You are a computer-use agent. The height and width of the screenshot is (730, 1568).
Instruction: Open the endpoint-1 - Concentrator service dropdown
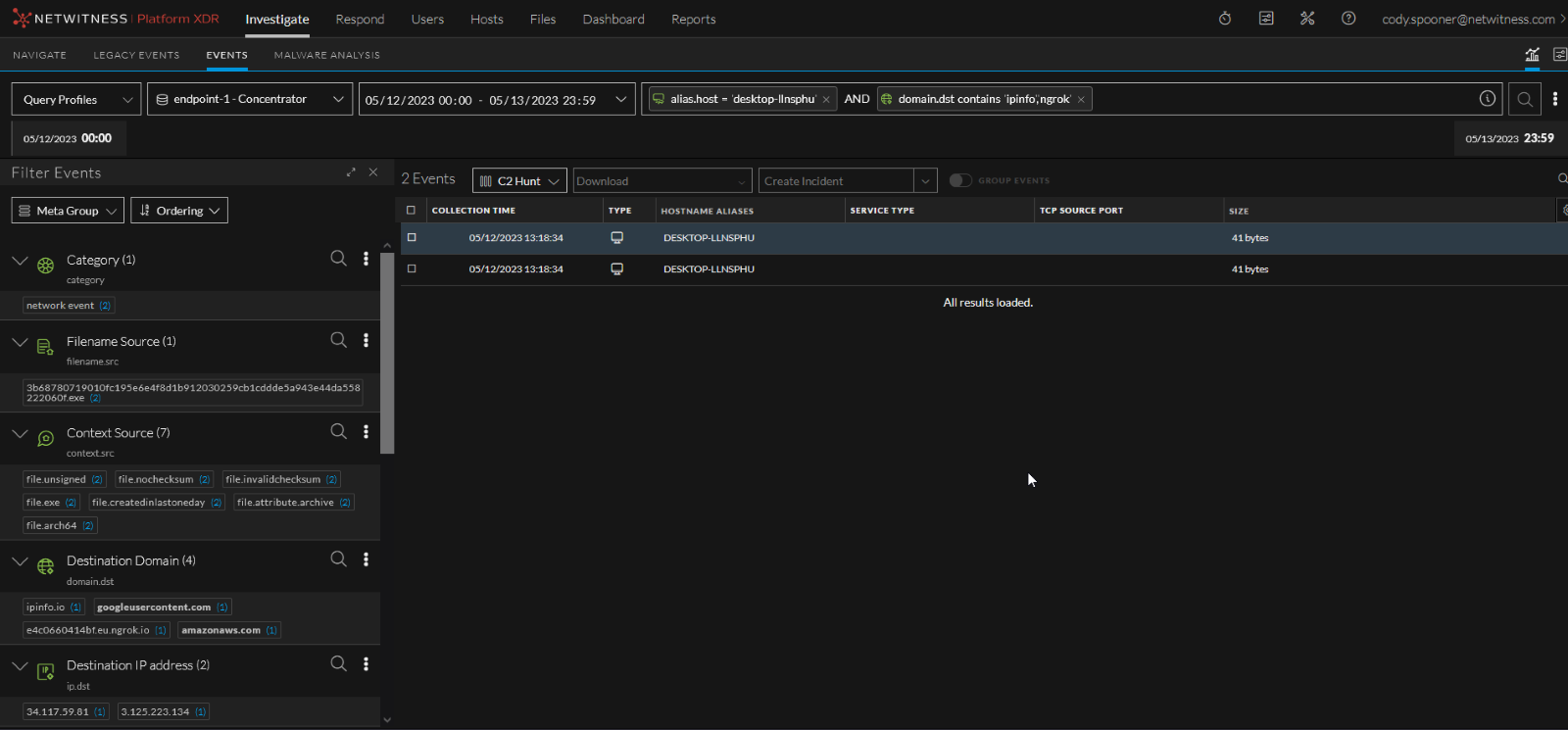250,99
